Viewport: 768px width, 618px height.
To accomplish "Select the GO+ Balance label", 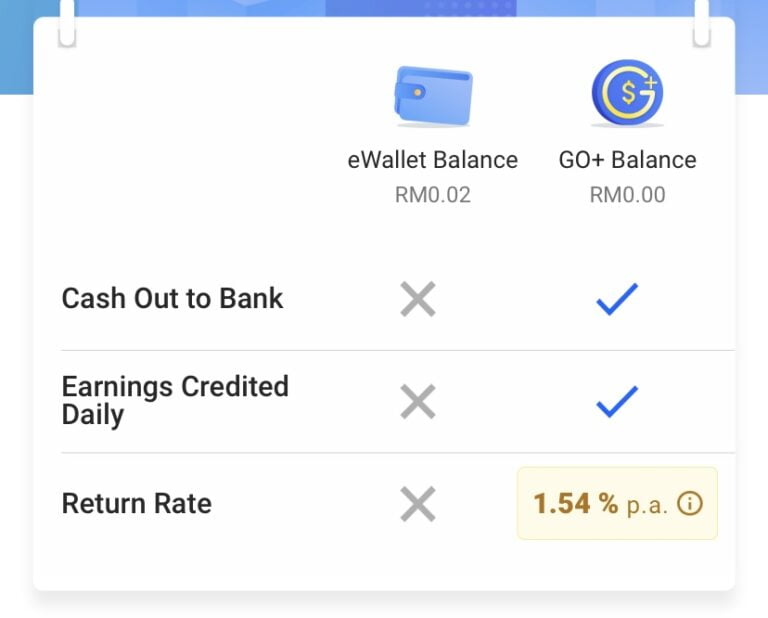I will (627, 160).
